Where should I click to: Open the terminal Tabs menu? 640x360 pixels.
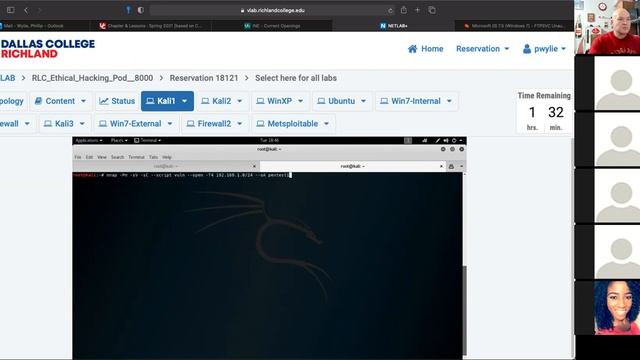pyautogui.click(x=153, y=157)
